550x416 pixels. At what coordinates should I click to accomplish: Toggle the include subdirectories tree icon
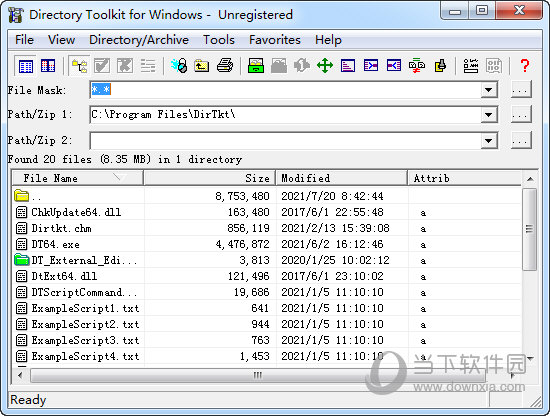[80, 66]
